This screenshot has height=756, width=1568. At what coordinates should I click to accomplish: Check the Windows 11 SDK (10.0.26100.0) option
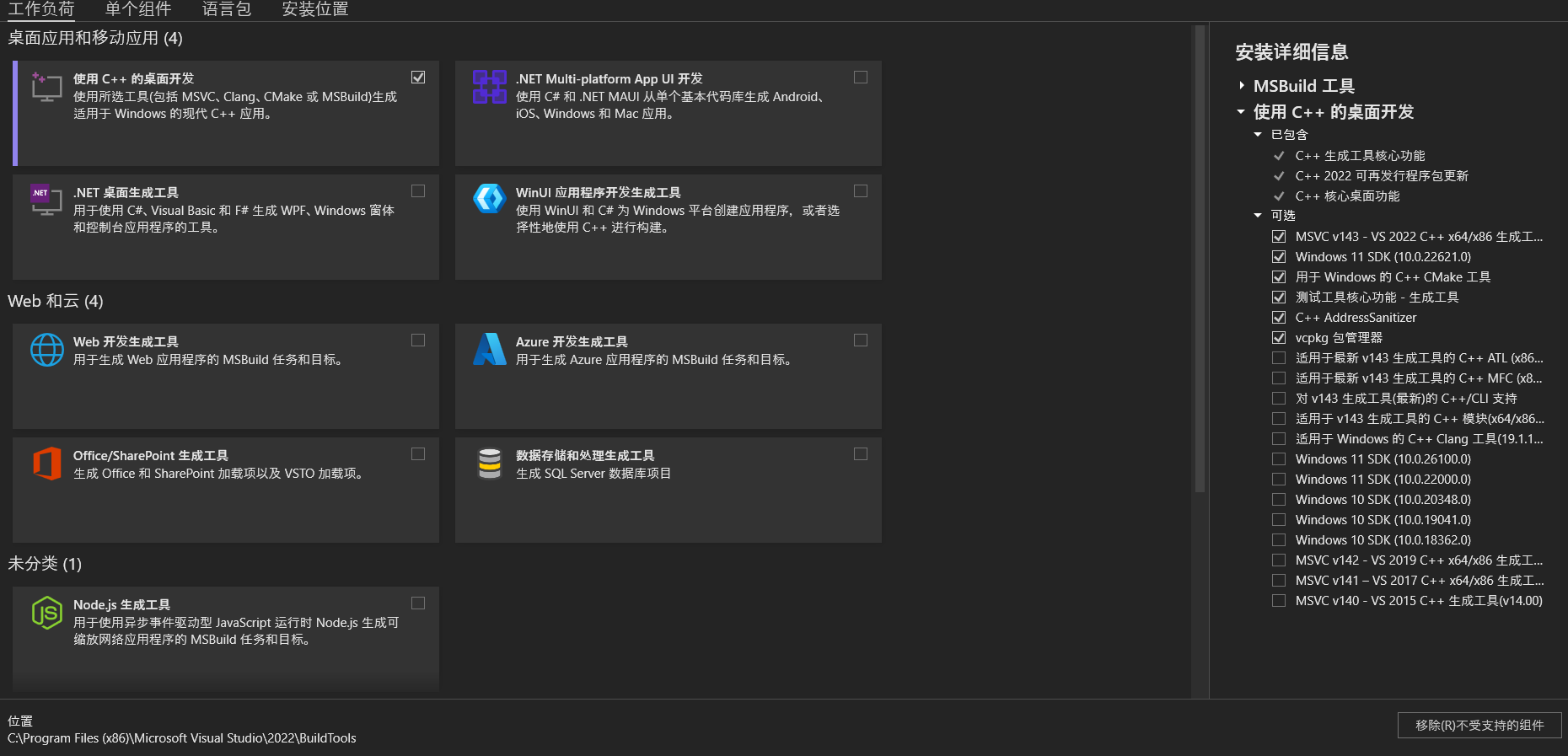pyautogui.click(x=1279, y=459)
